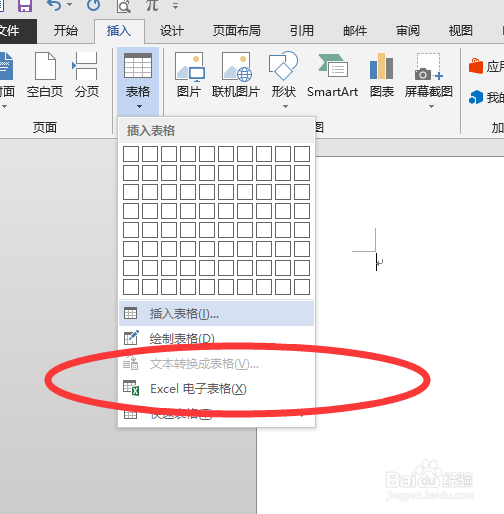Click the Undo arrow icon

pyautogui.click(x=54, y=5)
